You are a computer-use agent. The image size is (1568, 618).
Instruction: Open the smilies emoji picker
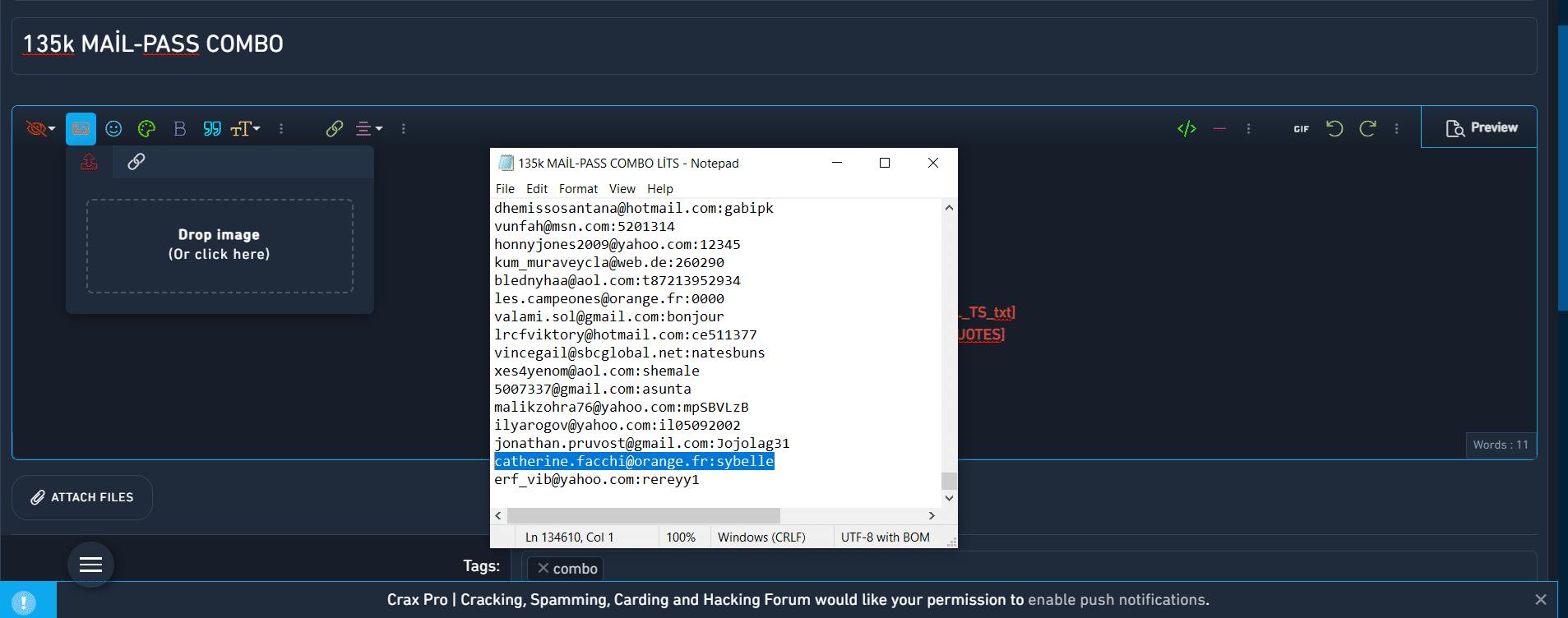click(x=113, y=129)
